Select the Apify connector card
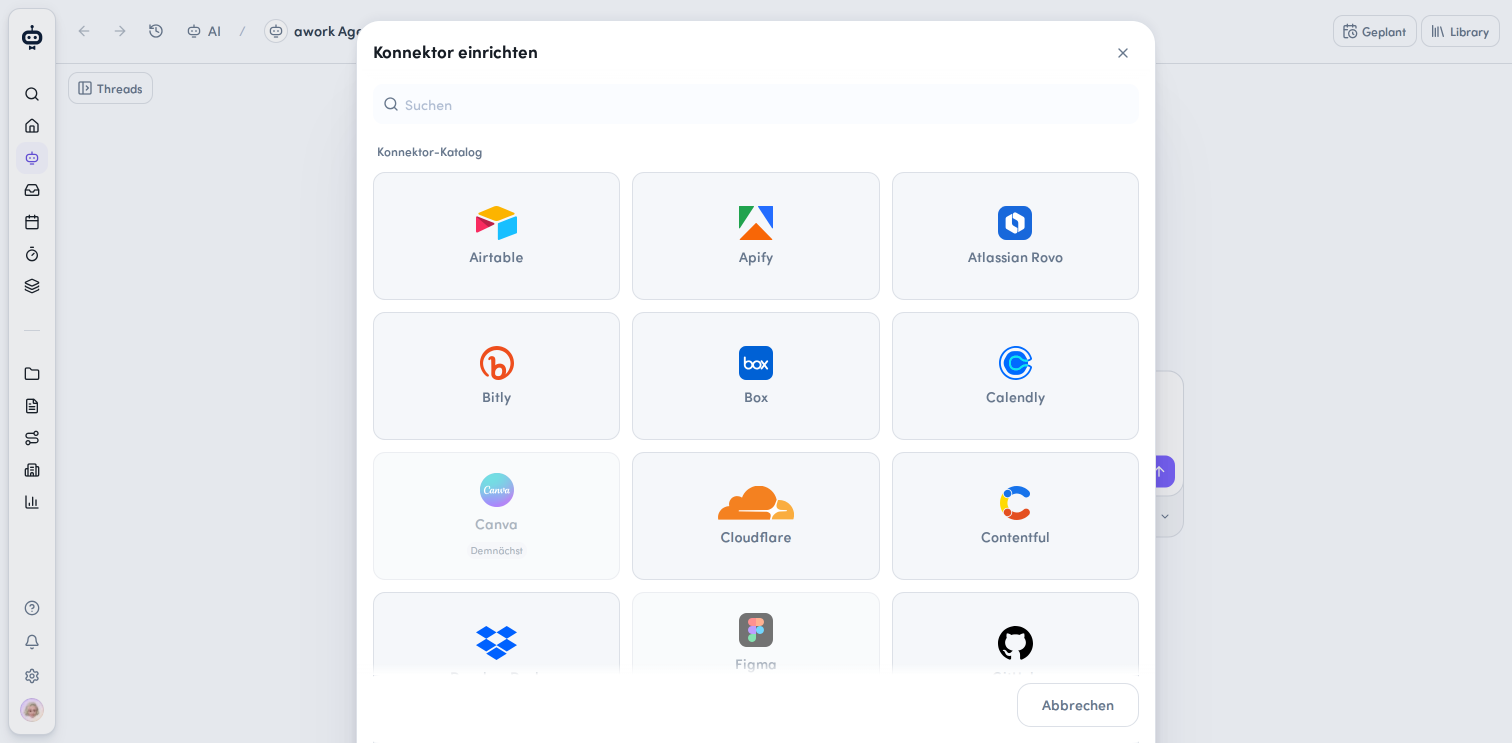 (756, 236)
